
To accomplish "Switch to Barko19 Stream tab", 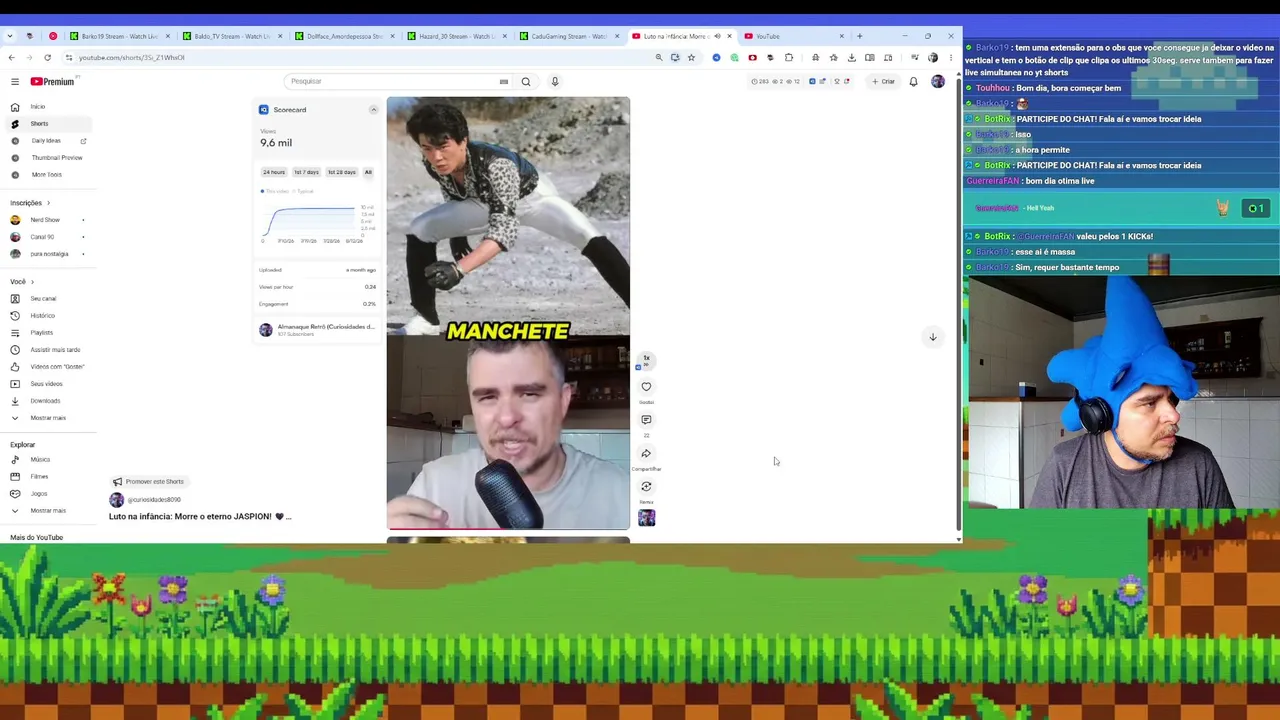I will tap(118, 36).
